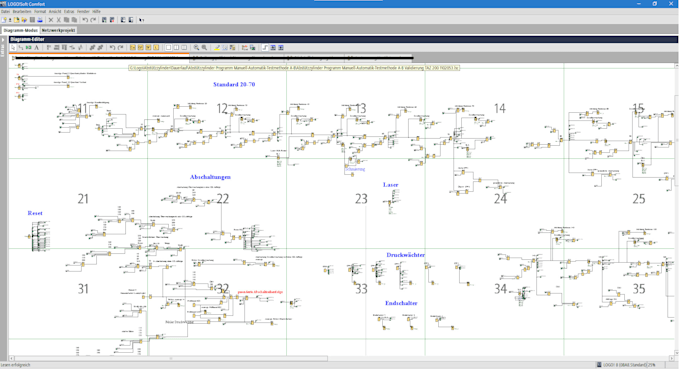Viewport: 680px width, 370px height.
Task: Click the horizontal scrollbar thumb
Action: [x=170, y=359]
